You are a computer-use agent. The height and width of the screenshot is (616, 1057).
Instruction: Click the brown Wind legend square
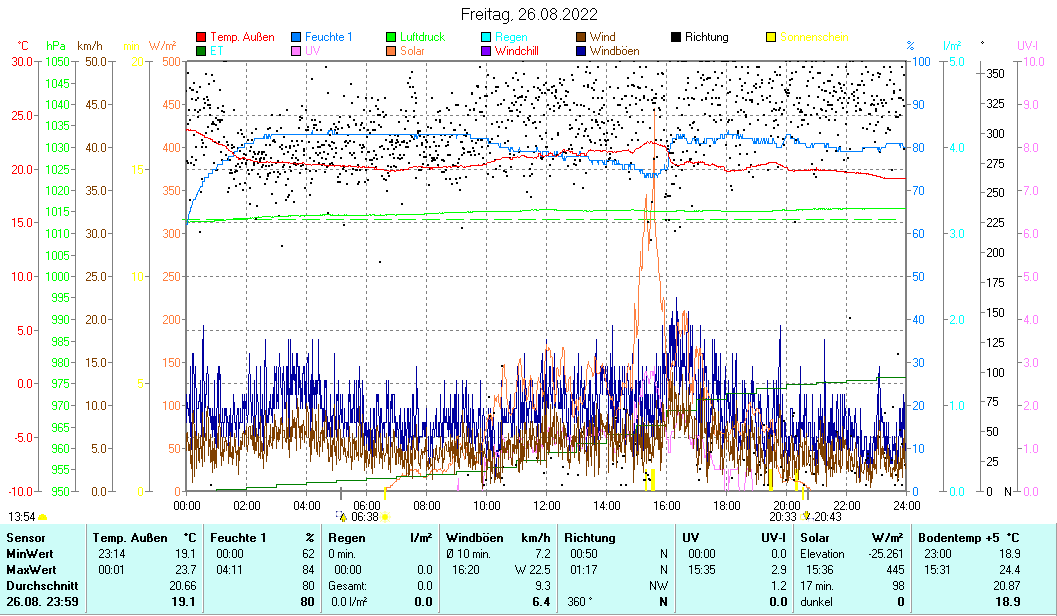(580, 37)
